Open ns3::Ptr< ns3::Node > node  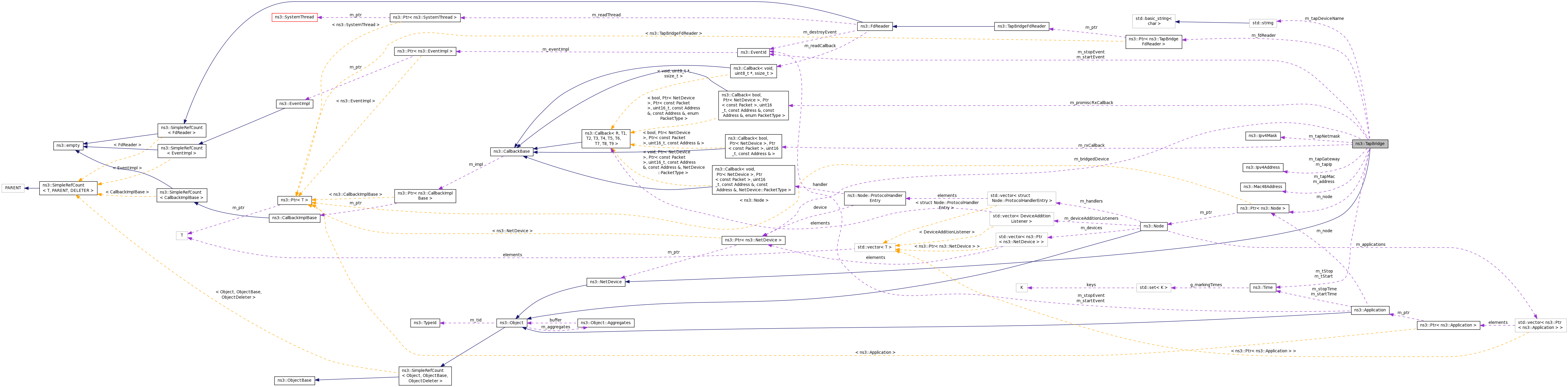point(1263,209)
